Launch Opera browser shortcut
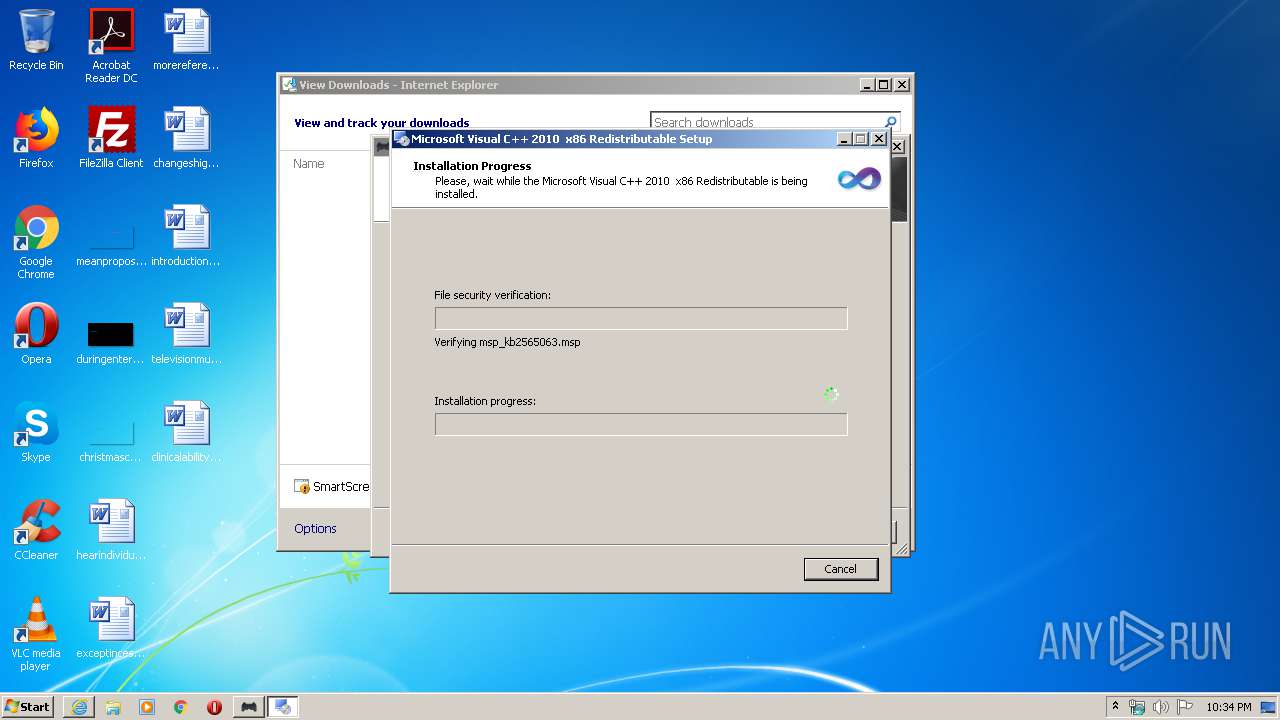This screenshot has width=1280, height=720. pyautogui.click(x=36, y=334)
